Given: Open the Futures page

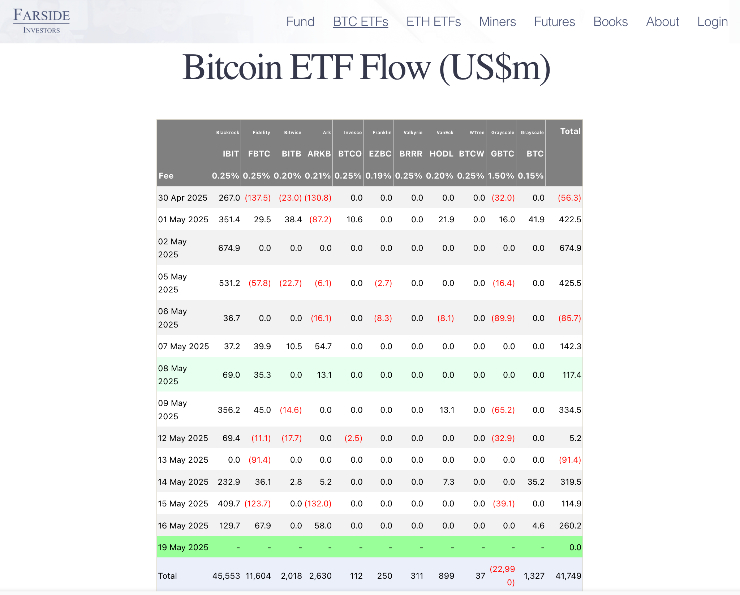Looking at the screenshot, I should pyautogui.click(x=554, y=22).
